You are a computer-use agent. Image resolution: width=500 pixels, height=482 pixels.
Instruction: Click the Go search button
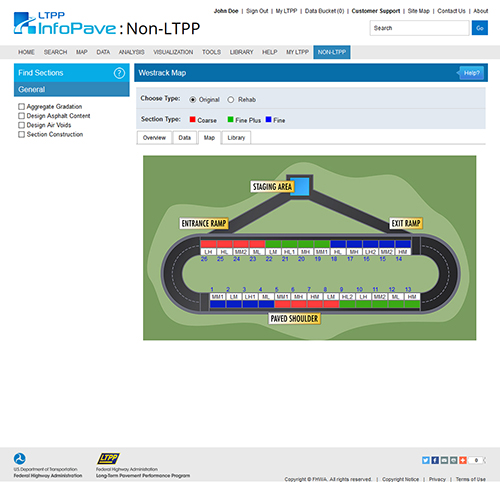[480, 28]
